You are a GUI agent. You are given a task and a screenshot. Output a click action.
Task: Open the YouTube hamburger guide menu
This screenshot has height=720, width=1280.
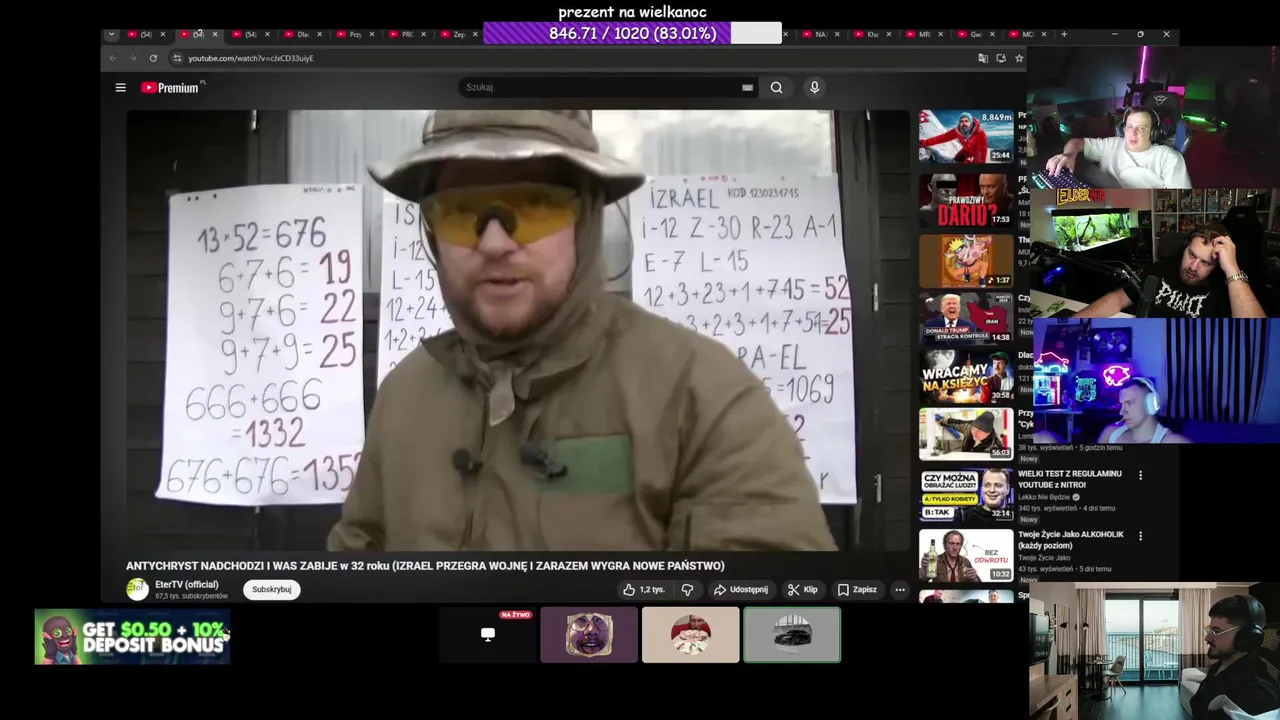click(x=120, y=87)
